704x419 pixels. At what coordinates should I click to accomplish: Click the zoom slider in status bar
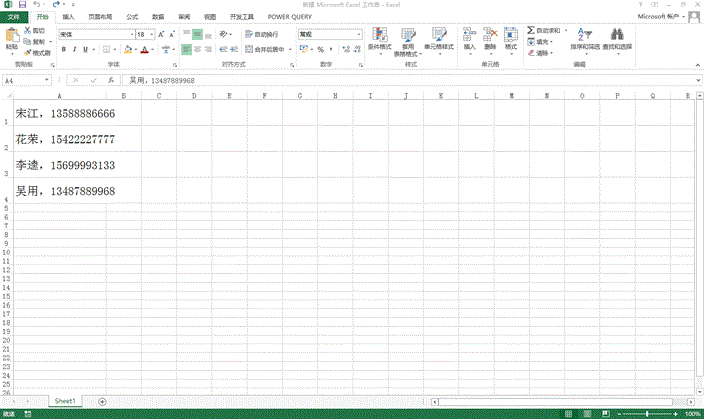pyautogui.click(x=650, y=413)
